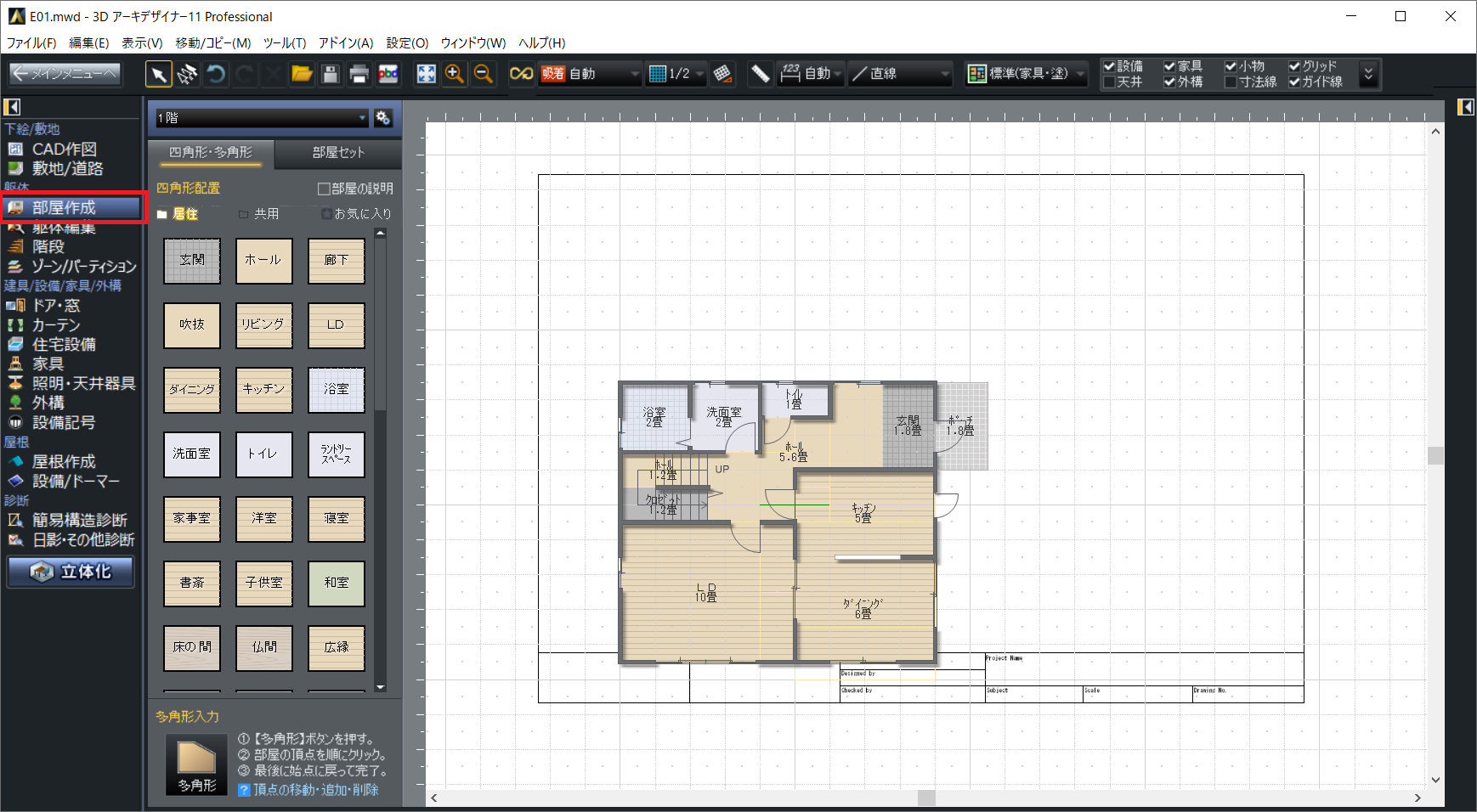Click the undo icon in toolbar
The width and height of the screenshot is (1477, 812).
click(216, 75)
